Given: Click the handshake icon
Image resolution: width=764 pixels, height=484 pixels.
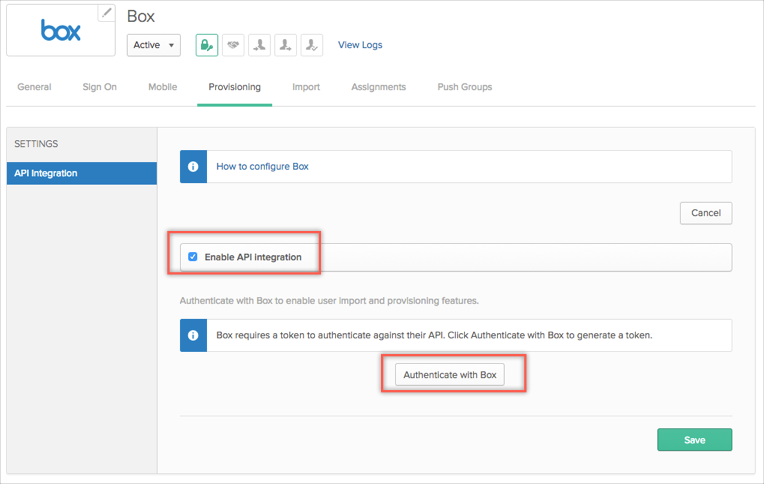Looking at the screenshot, I should [x=233, y=45].
